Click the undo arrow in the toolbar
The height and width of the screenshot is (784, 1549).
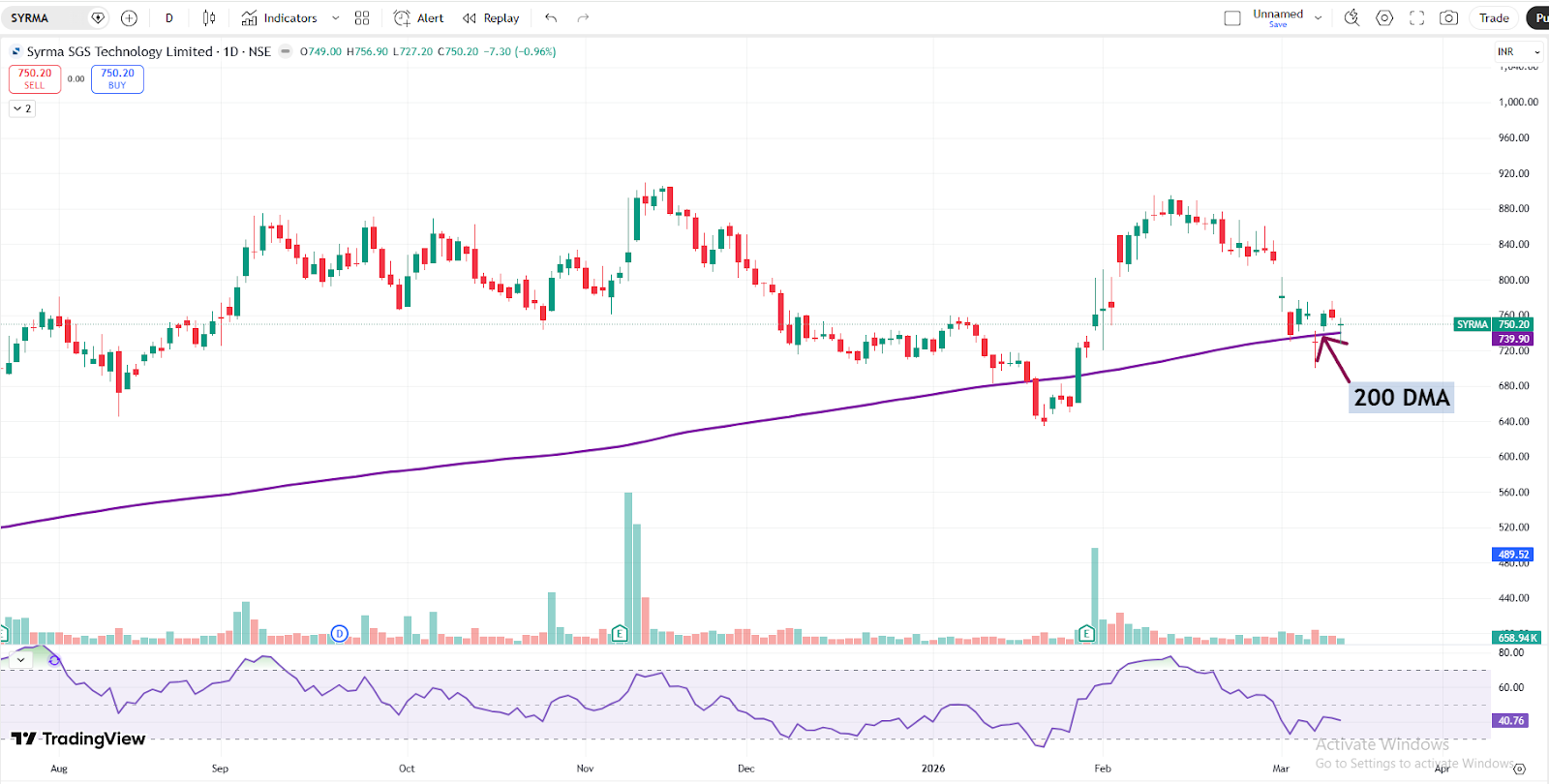pyautogui.click(x=551, y=18)
